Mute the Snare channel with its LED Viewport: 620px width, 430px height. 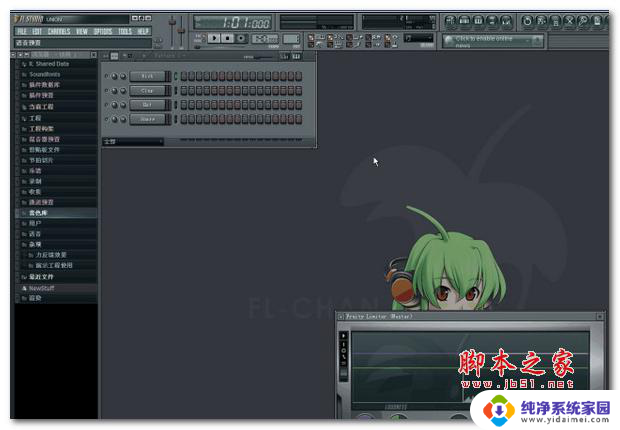click(106, 119)
